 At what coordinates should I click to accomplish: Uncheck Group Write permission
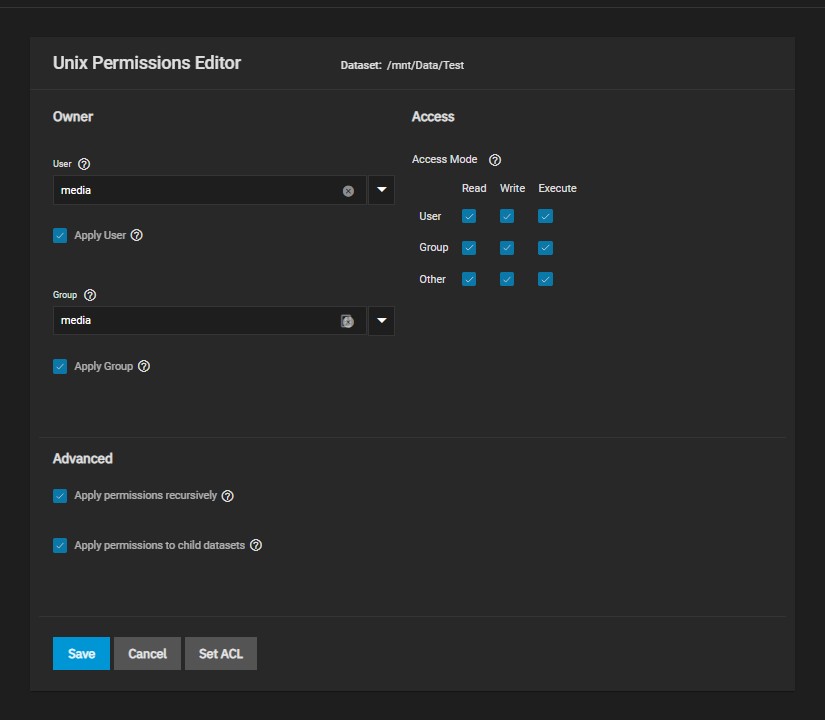(x=507, y=248)
